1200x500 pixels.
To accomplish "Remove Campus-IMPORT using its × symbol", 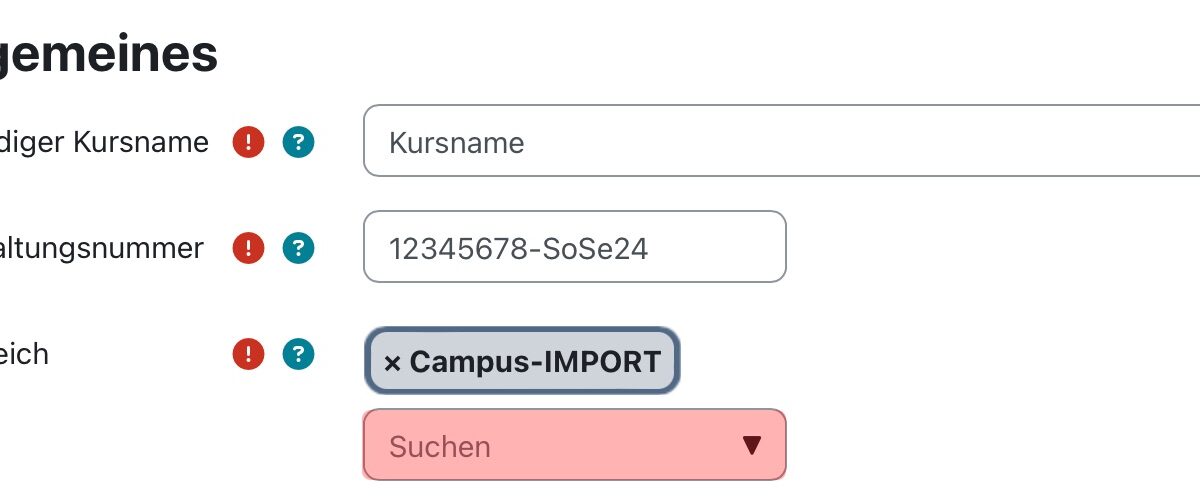I will coord(392,362).
